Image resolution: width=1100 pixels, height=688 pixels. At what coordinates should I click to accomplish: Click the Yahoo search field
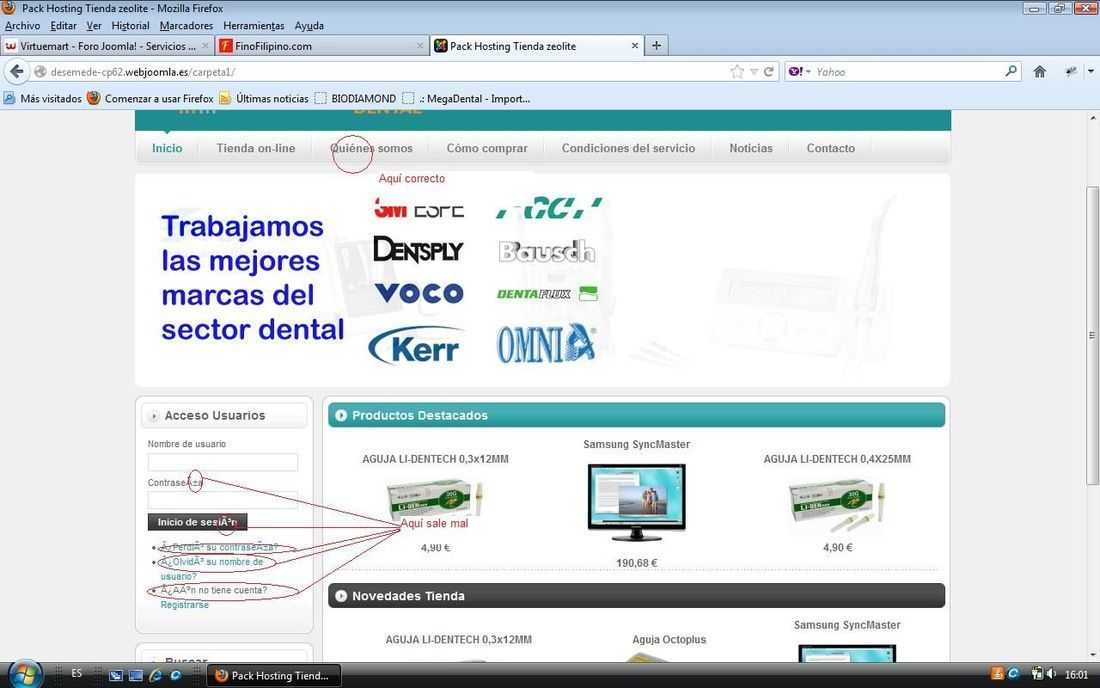pyautogui.click(x=908, y=72)
